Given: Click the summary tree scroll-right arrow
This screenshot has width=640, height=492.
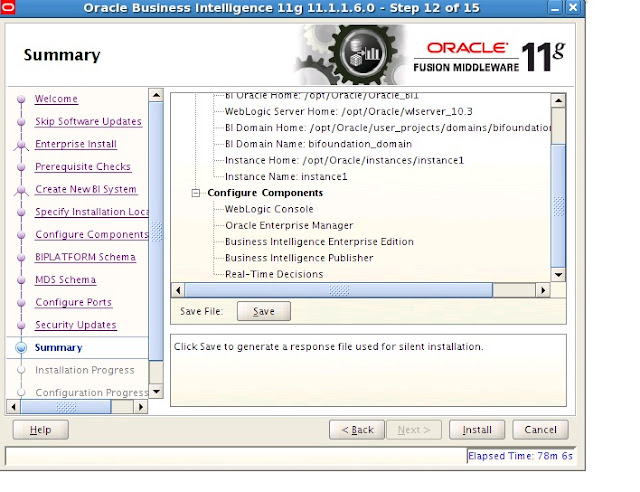Looking at the screenshot, I should click(x=543, y=290).
